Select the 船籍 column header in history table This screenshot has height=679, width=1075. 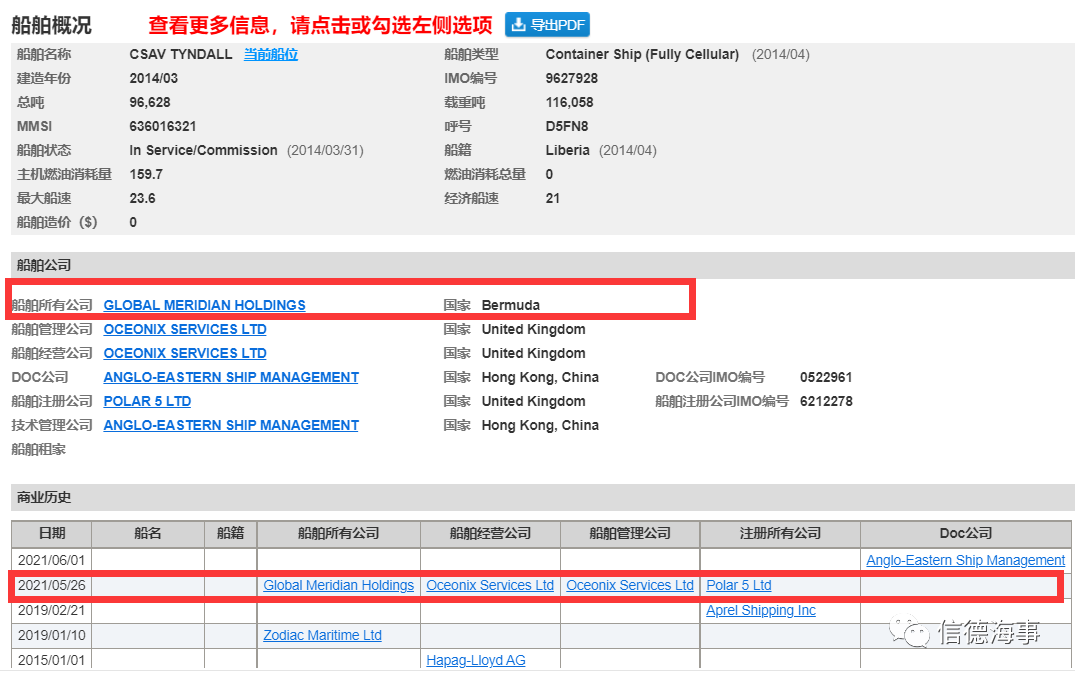[x=231, y=534]
